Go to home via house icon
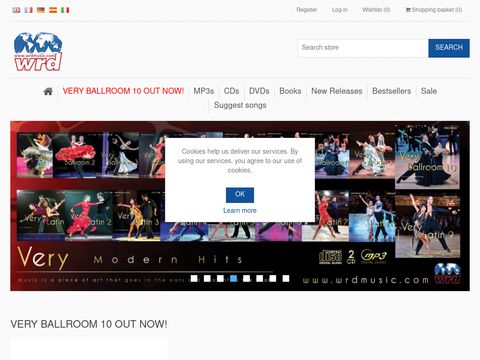 point(48,91)
